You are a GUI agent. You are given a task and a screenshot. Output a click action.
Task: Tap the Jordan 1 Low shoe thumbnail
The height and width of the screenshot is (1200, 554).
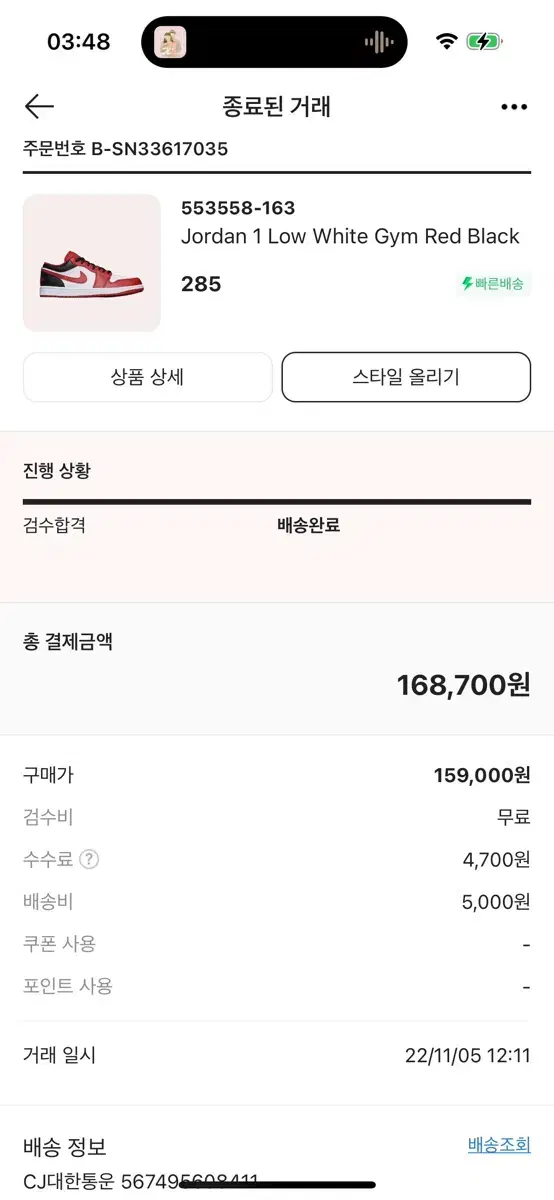coord(92,263)
